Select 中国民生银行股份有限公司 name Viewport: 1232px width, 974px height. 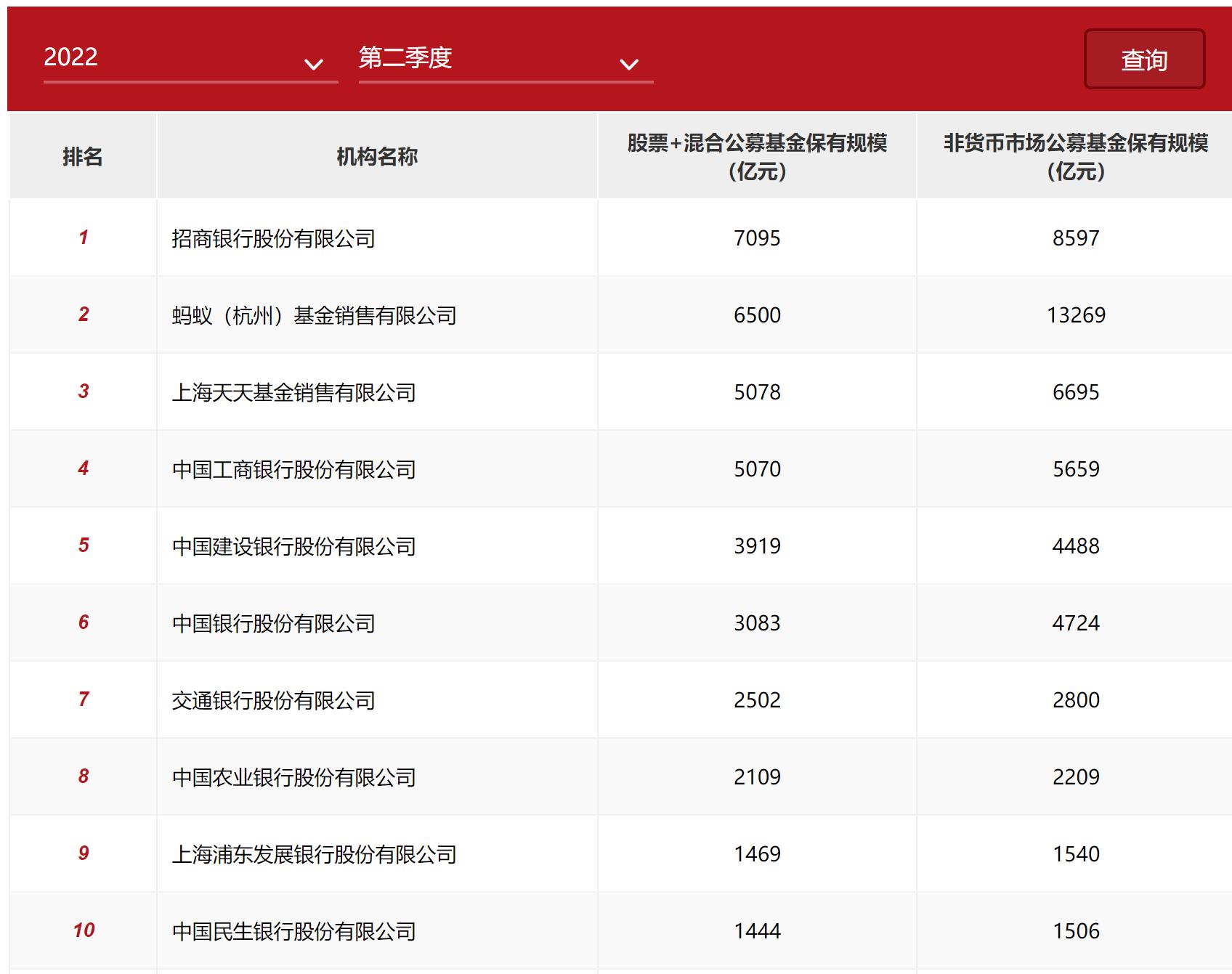(x=293, y=931)
